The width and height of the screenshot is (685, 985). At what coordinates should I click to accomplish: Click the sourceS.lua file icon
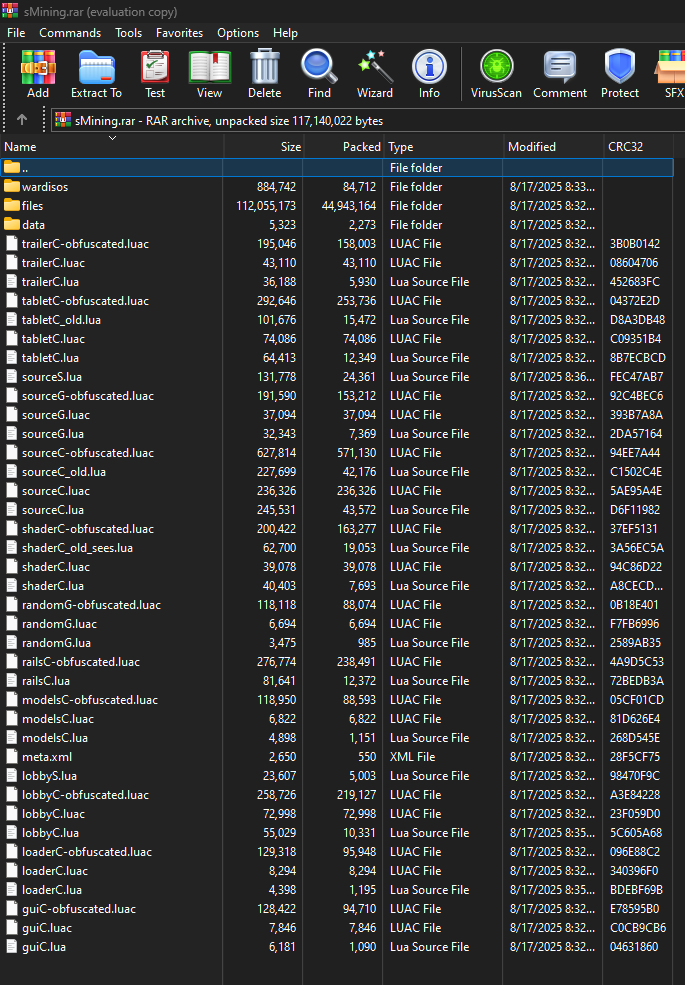[x=11, y=376]
